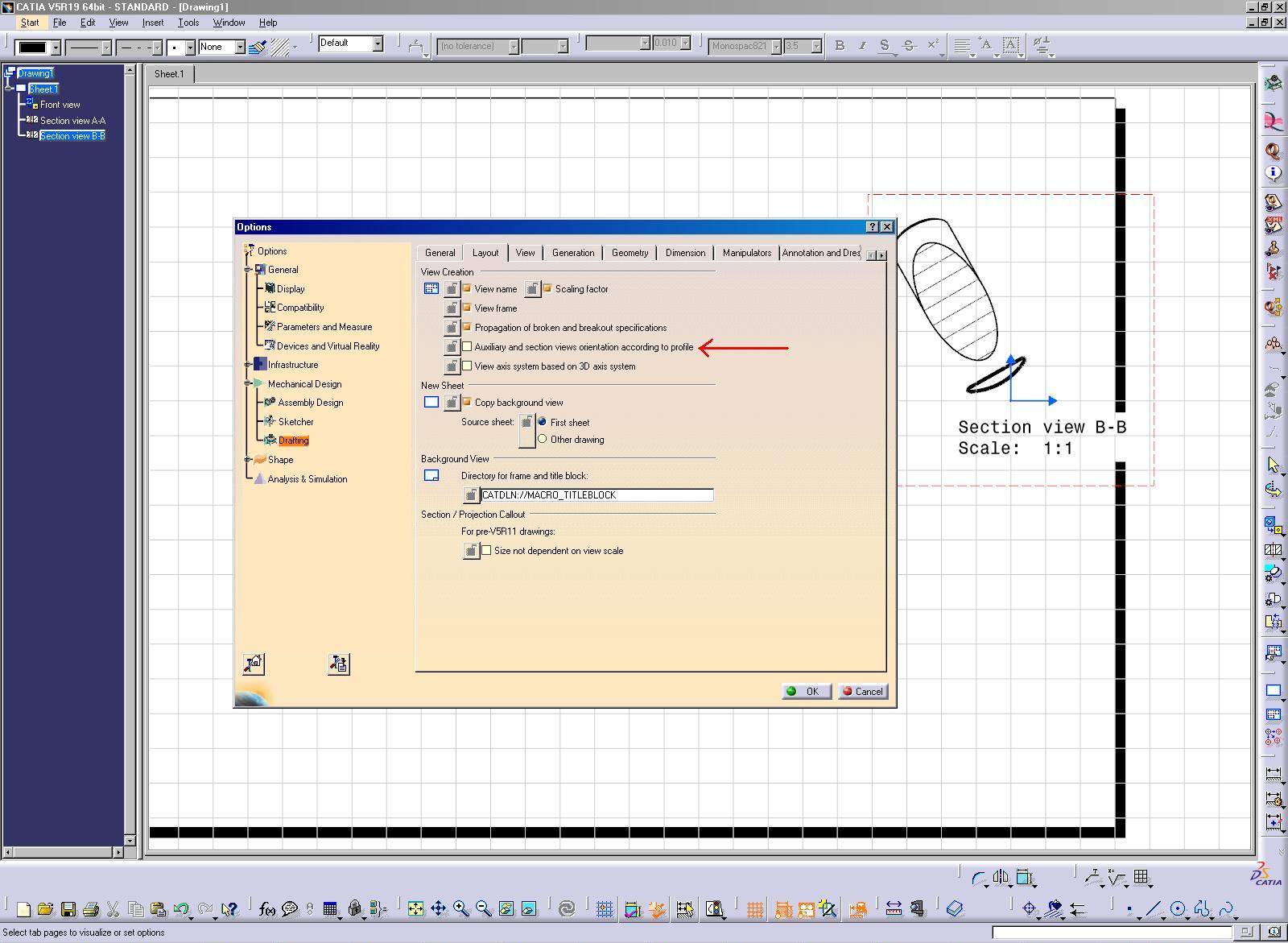Collapse the General node in Options tree
Image resolution: width=1288 pixels, height=943 pixels.
(x=248, y=270)
